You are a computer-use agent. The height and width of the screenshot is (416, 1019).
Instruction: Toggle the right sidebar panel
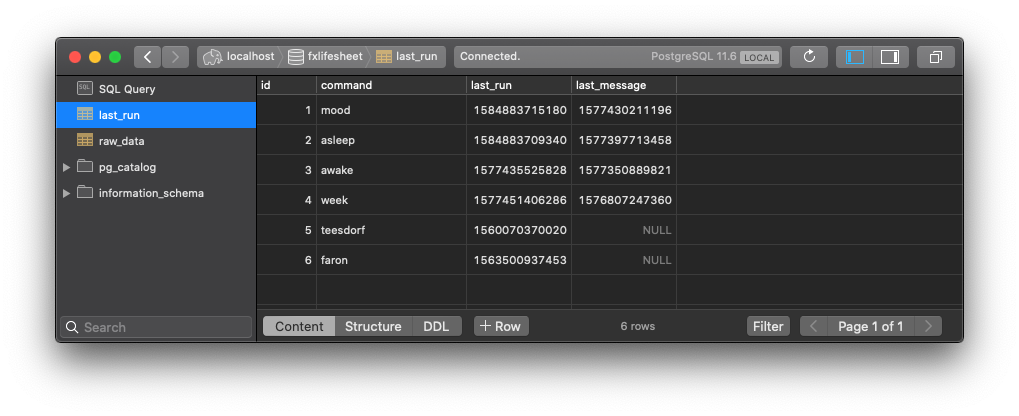click(890, 57)
